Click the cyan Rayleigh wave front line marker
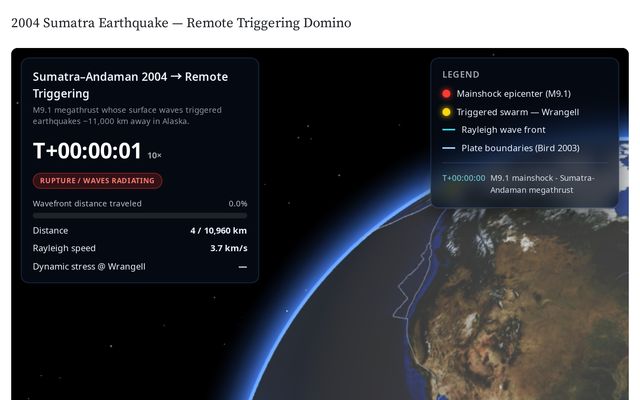The height and width of the screenshot is (400, 640). tap(449, 130)
